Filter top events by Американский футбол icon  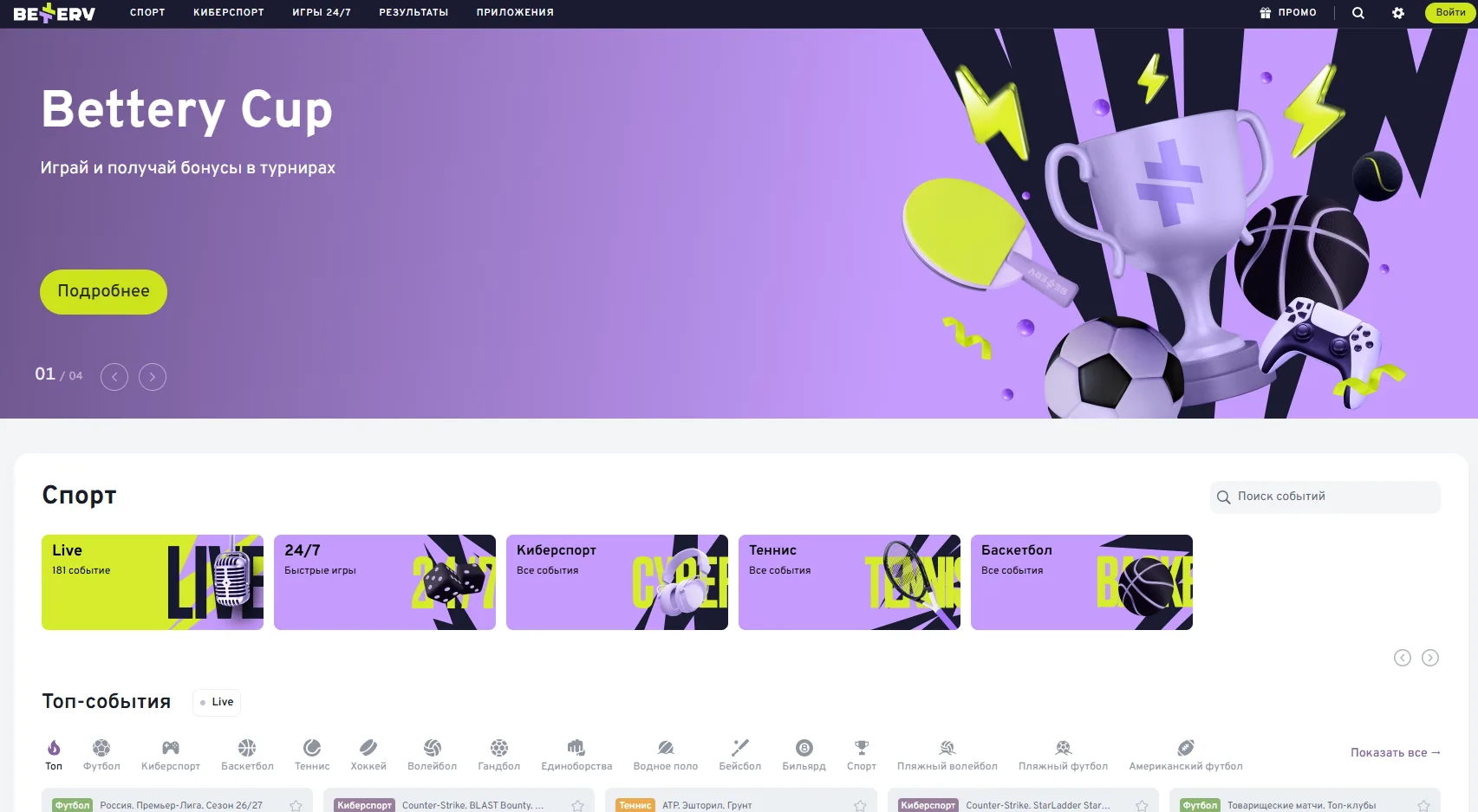tap(1186, 748)
